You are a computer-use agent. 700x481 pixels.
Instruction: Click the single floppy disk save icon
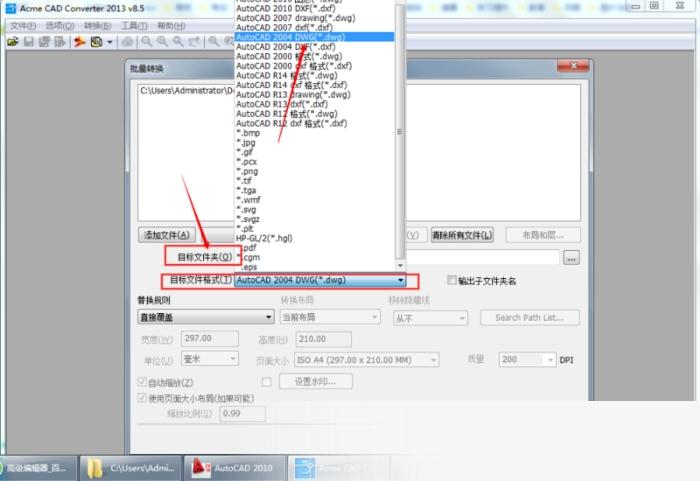(x=29, y=42)
